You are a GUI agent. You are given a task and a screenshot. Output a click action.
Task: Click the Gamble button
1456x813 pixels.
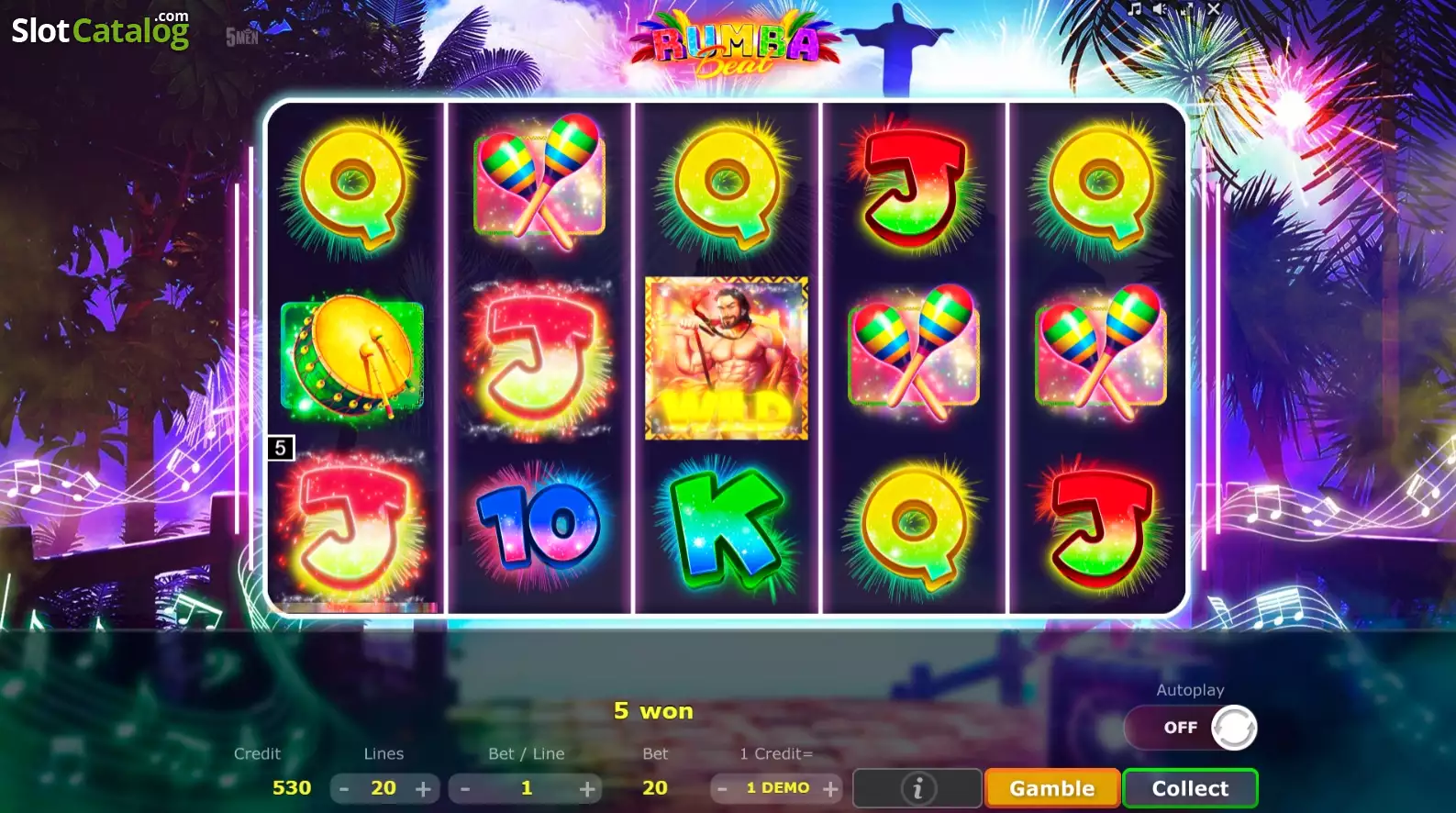coord(1052,788)
